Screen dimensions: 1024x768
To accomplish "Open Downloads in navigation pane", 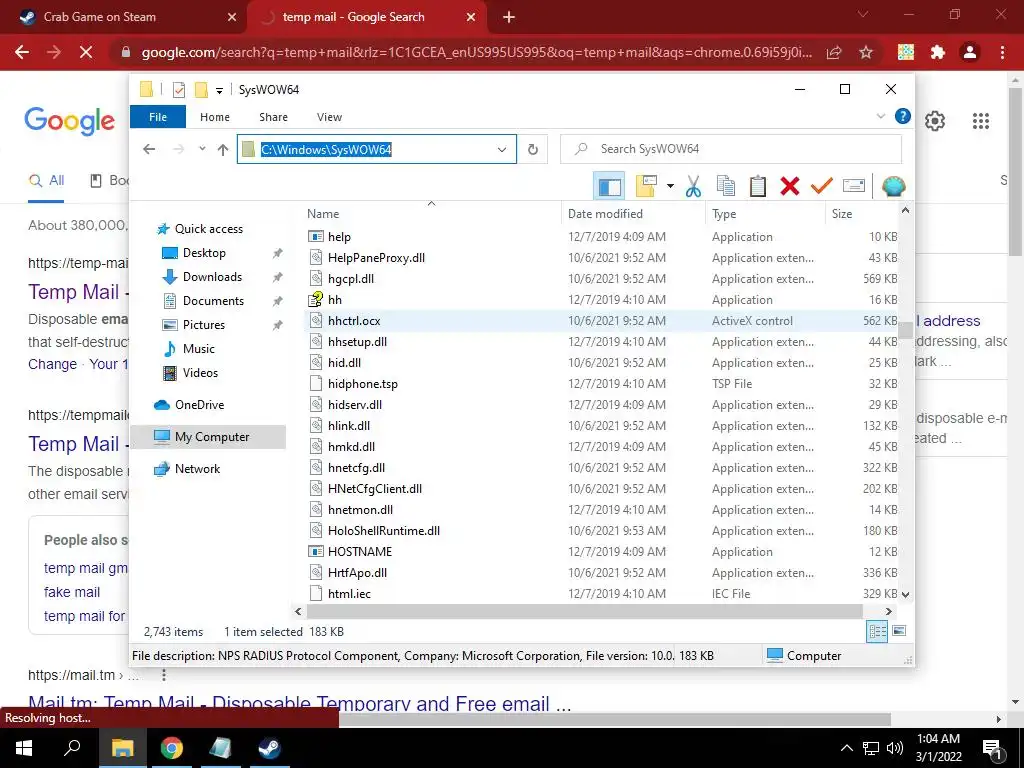I will 212,277.
